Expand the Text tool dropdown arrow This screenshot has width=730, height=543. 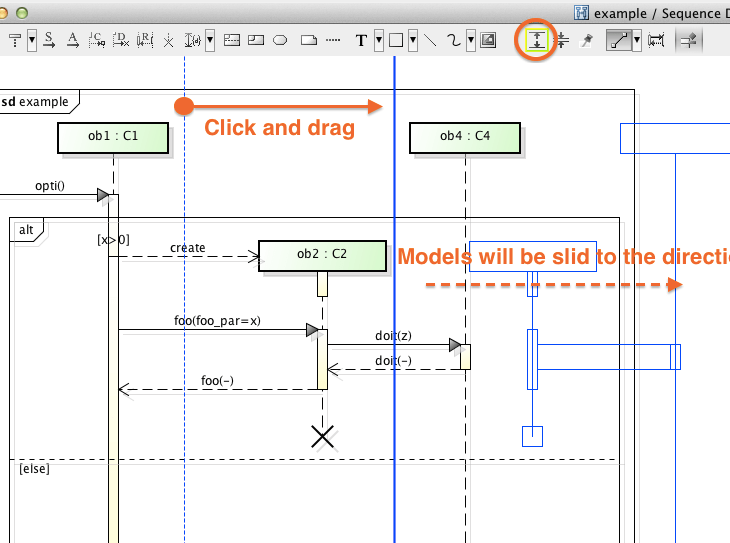pyautogui.click(x=379, y=41)
